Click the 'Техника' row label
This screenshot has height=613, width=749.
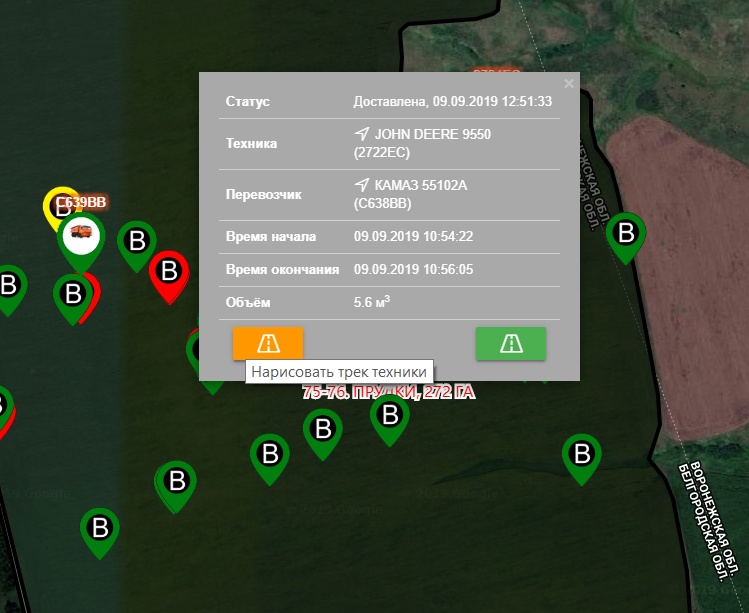251,143
